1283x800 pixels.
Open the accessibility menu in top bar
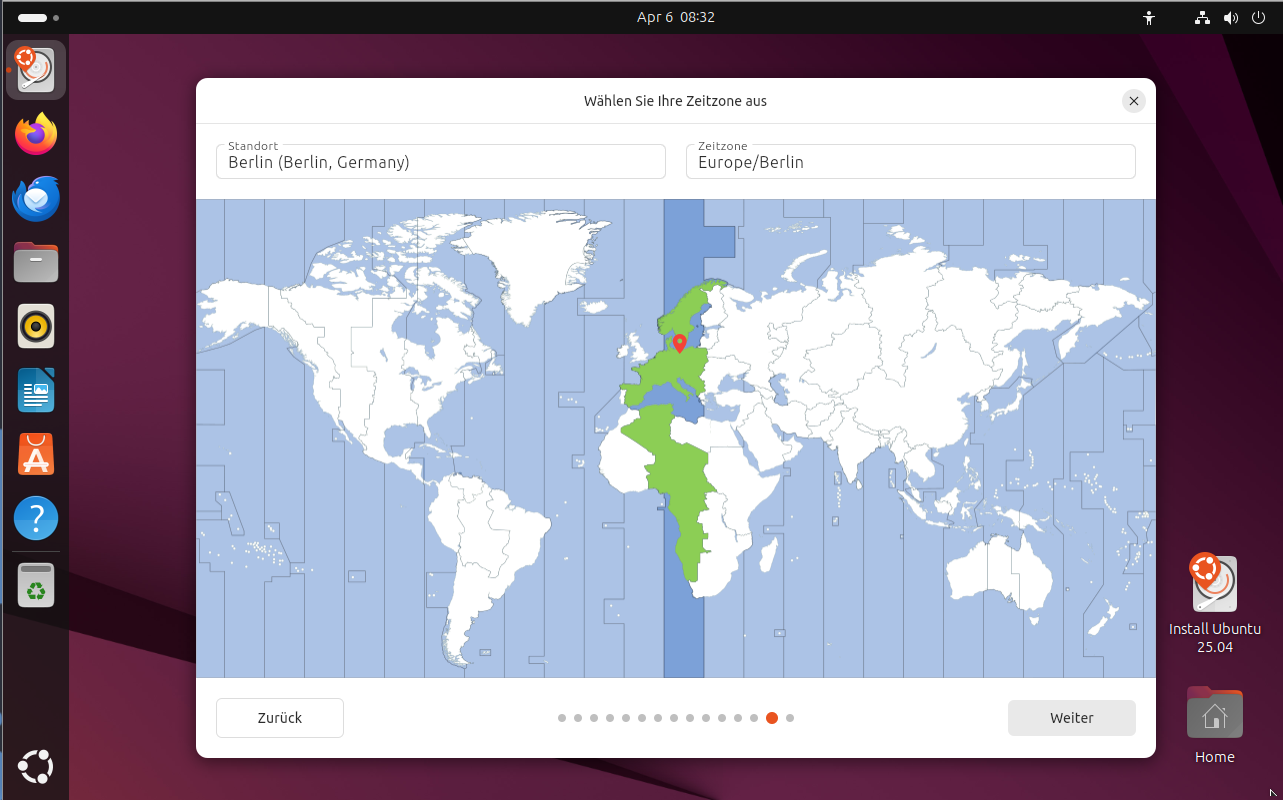point(1149,18)
